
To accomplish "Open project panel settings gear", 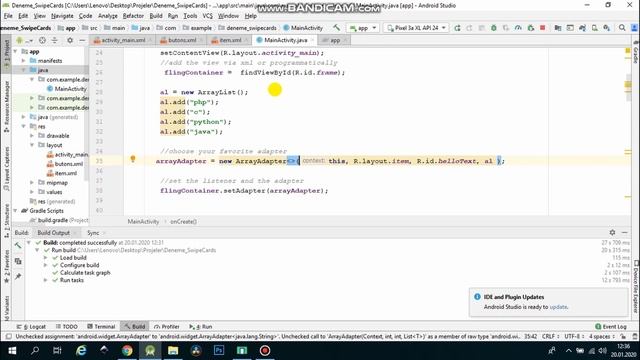I will coord(70,40).
